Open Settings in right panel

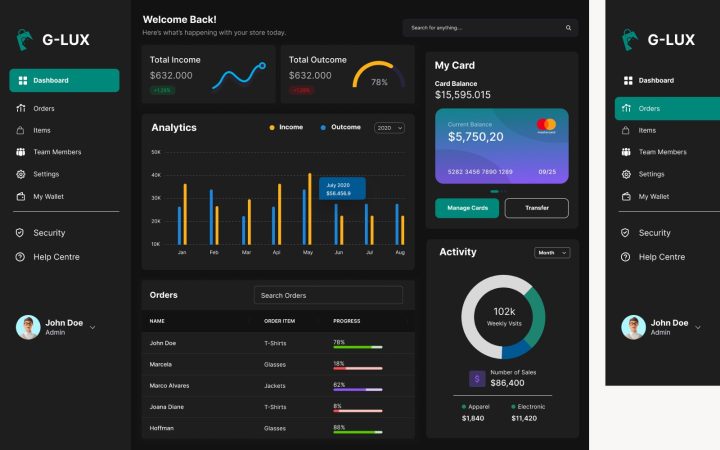(651, 174)
